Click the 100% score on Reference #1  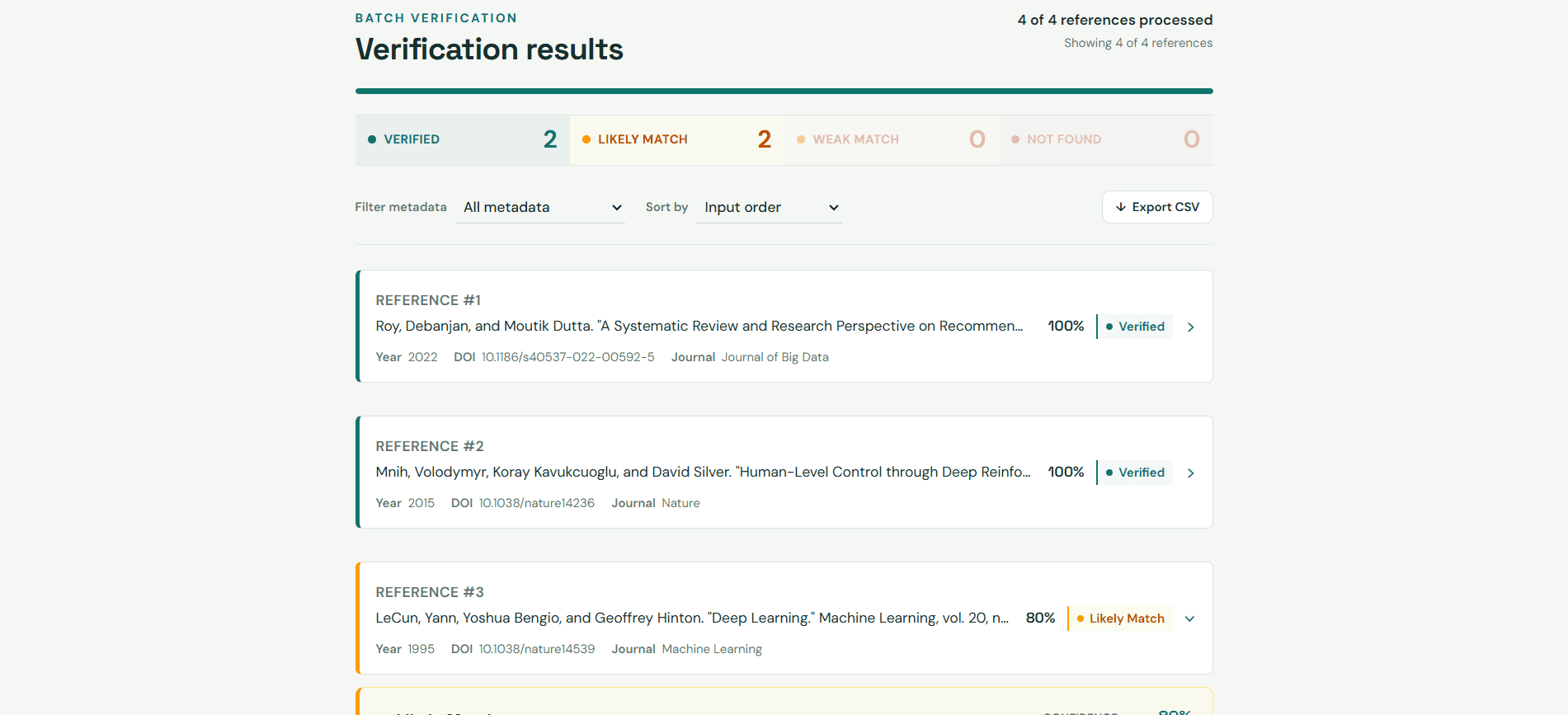pyautogui.click(x=1066, y=326)
